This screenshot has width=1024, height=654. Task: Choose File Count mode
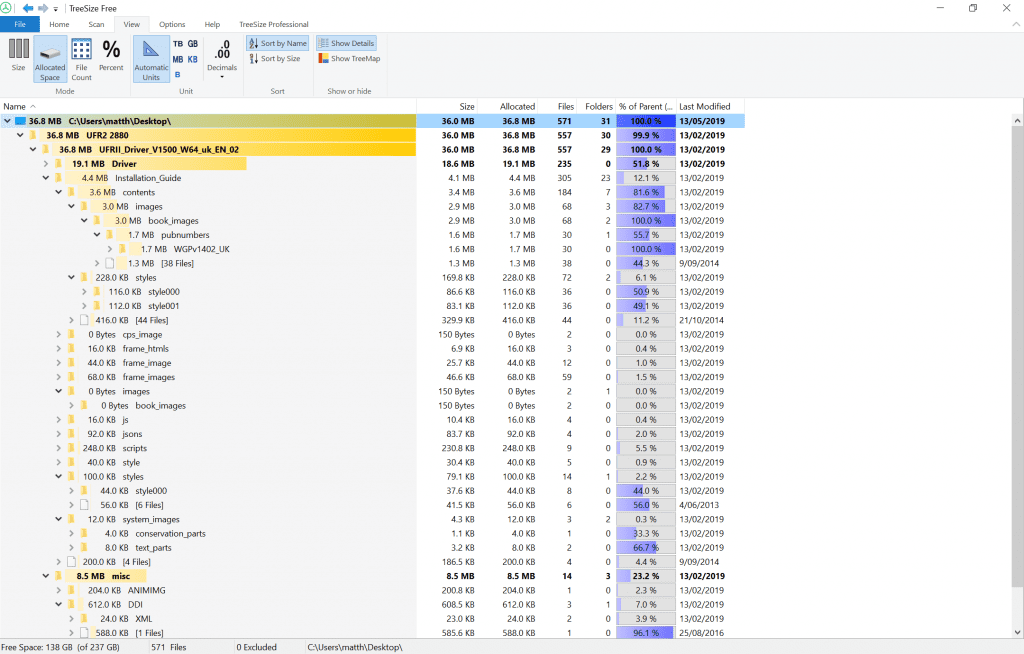click(x=82, y=59)
